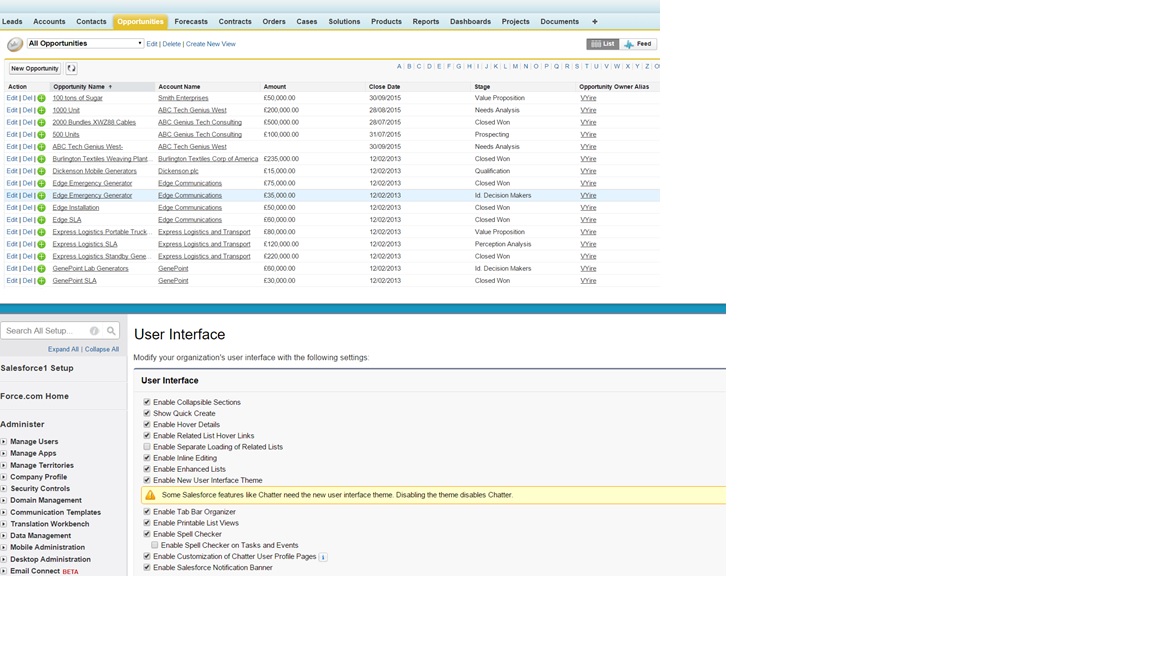
Task: Click the green plus icon in the 500 Units row
Action: (x=42, y=135)
